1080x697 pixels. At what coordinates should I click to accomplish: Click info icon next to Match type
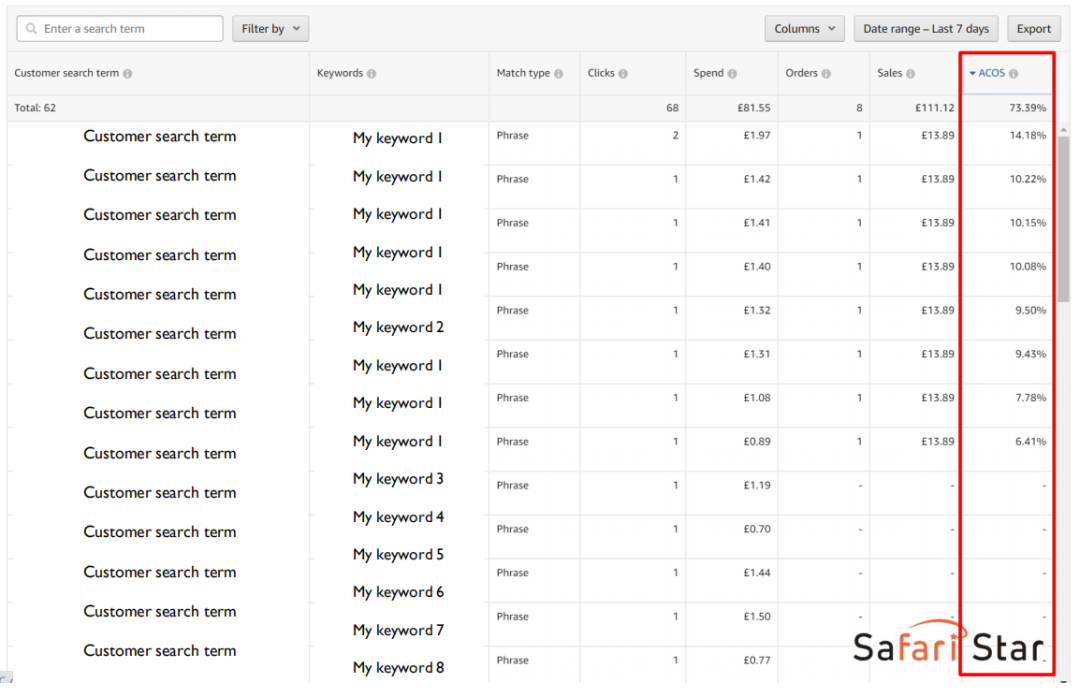click(558, 74)
